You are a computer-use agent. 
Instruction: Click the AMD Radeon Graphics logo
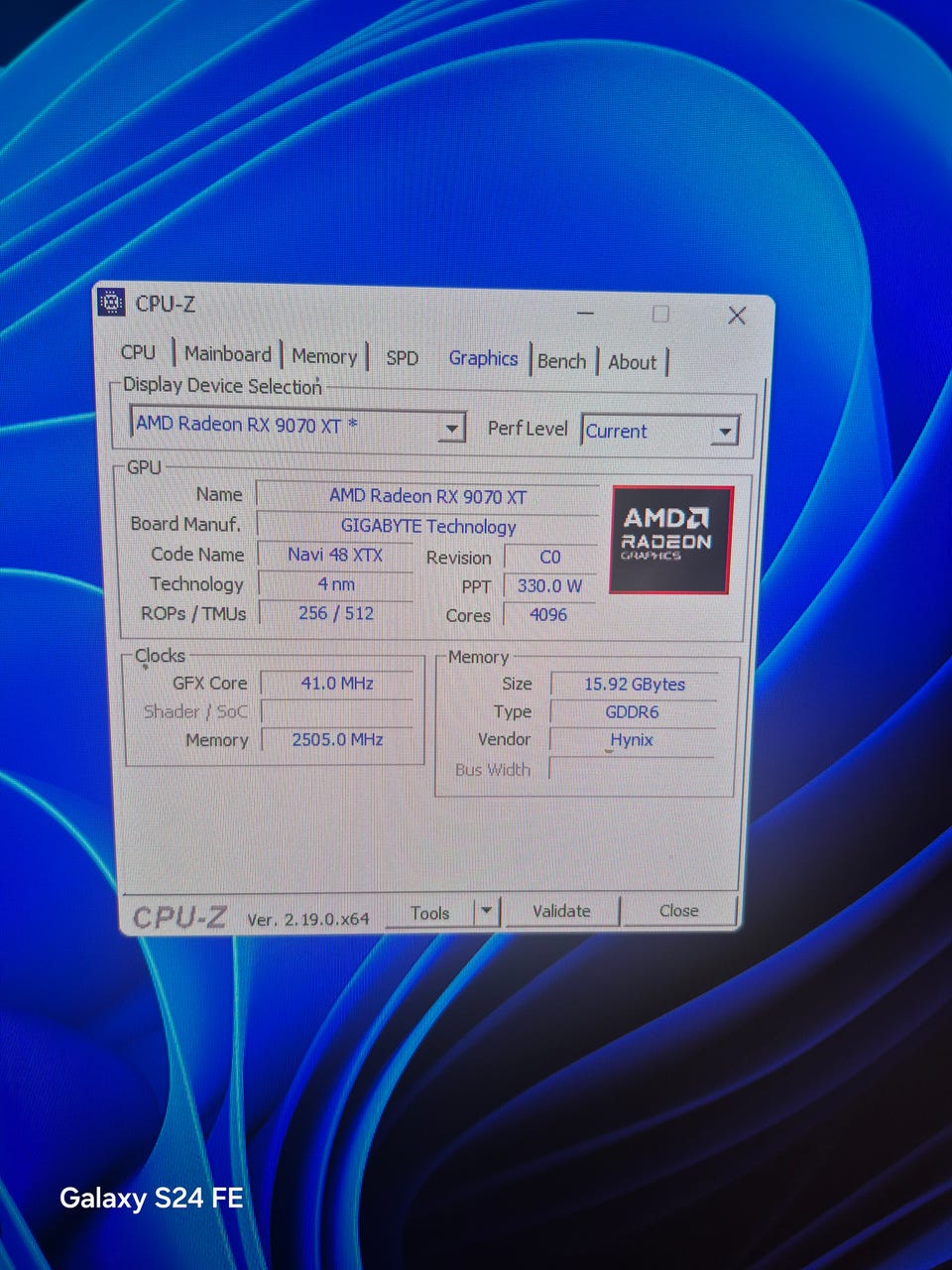(x=671, y=540)
